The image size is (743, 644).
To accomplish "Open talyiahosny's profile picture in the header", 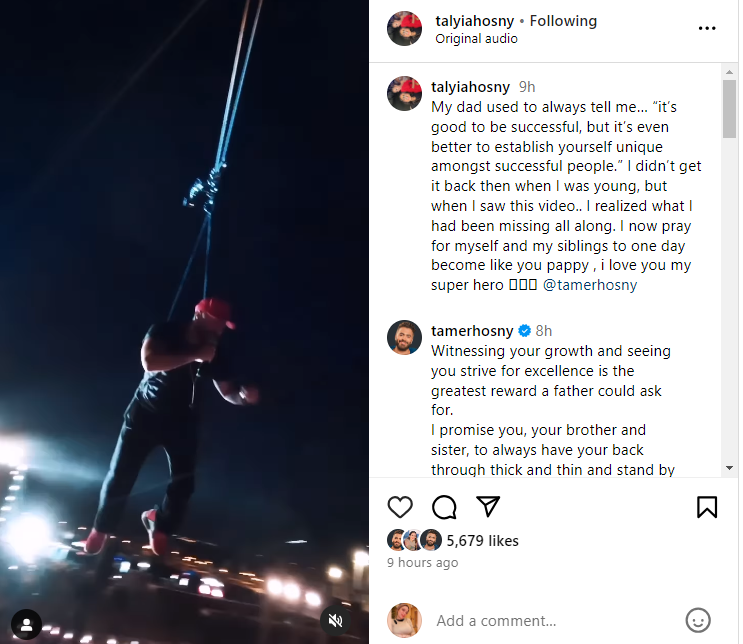I will (x=404, y=29).
